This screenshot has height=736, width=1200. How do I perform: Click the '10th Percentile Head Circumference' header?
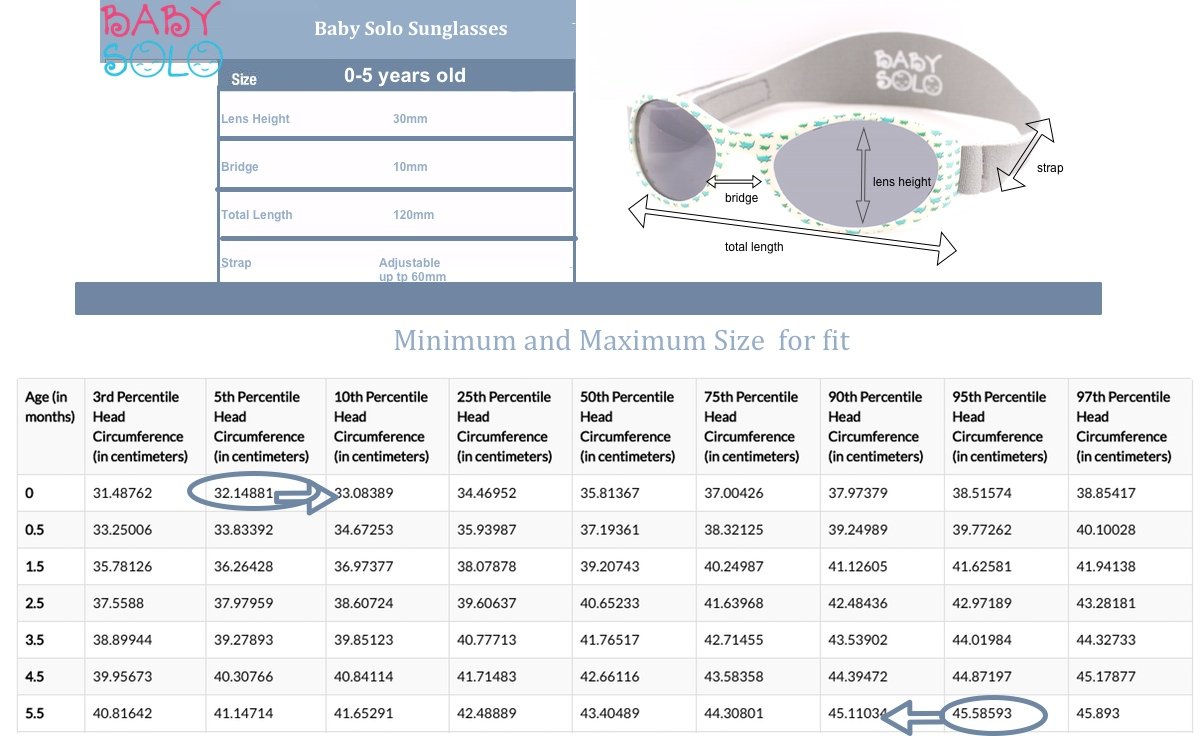point(381,427)
